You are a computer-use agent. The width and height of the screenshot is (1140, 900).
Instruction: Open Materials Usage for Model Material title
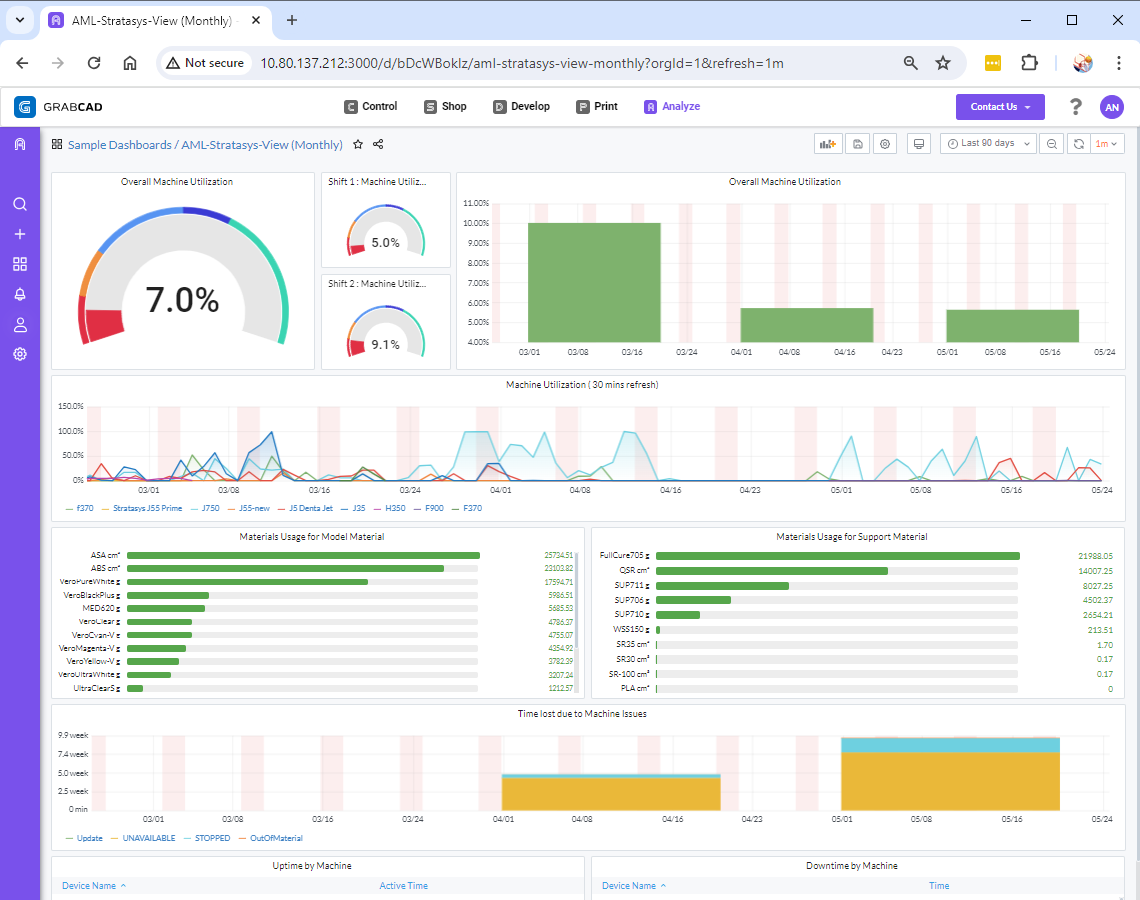click(312, 537)
